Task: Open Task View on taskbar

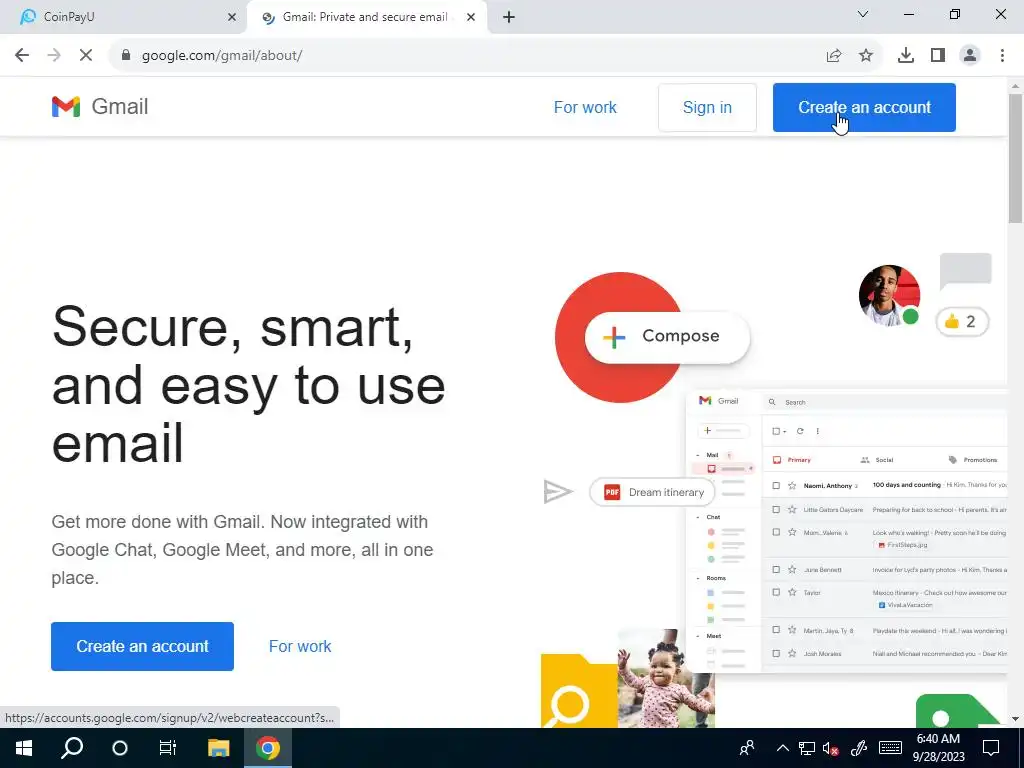Action: tap(168, 748)
